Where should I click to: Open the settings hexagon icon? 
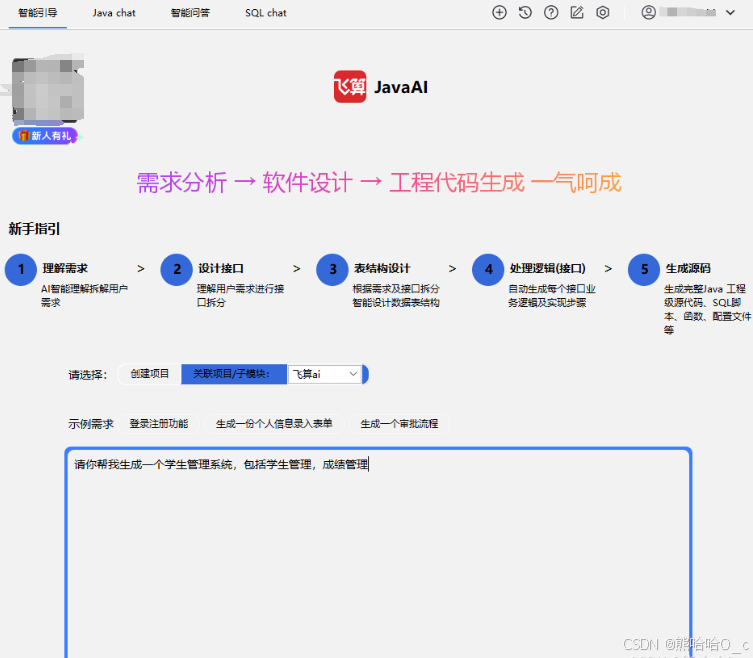[603, 12]
